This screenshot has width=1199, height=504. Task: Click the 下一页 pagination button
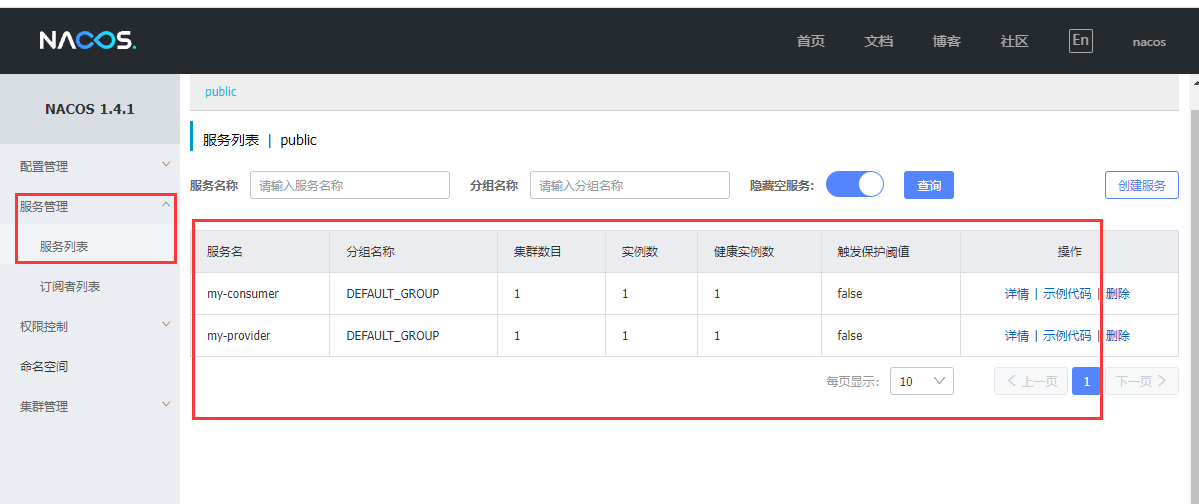1142,381
